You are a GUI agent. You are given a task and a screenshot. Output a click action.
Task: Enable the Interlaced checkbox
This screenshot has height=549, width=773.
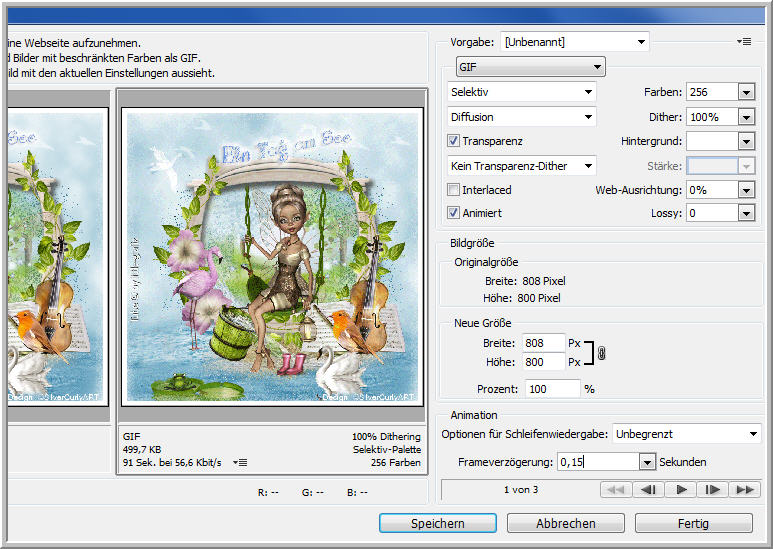click(453, 190)
